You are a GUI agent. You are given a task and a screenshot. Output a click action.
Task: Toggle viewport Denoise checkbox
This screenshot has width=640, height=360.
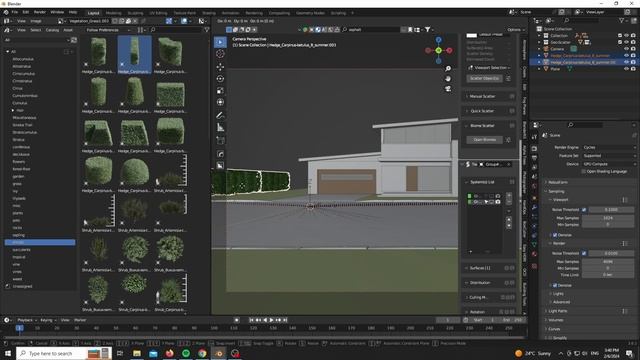pos(555,235)
